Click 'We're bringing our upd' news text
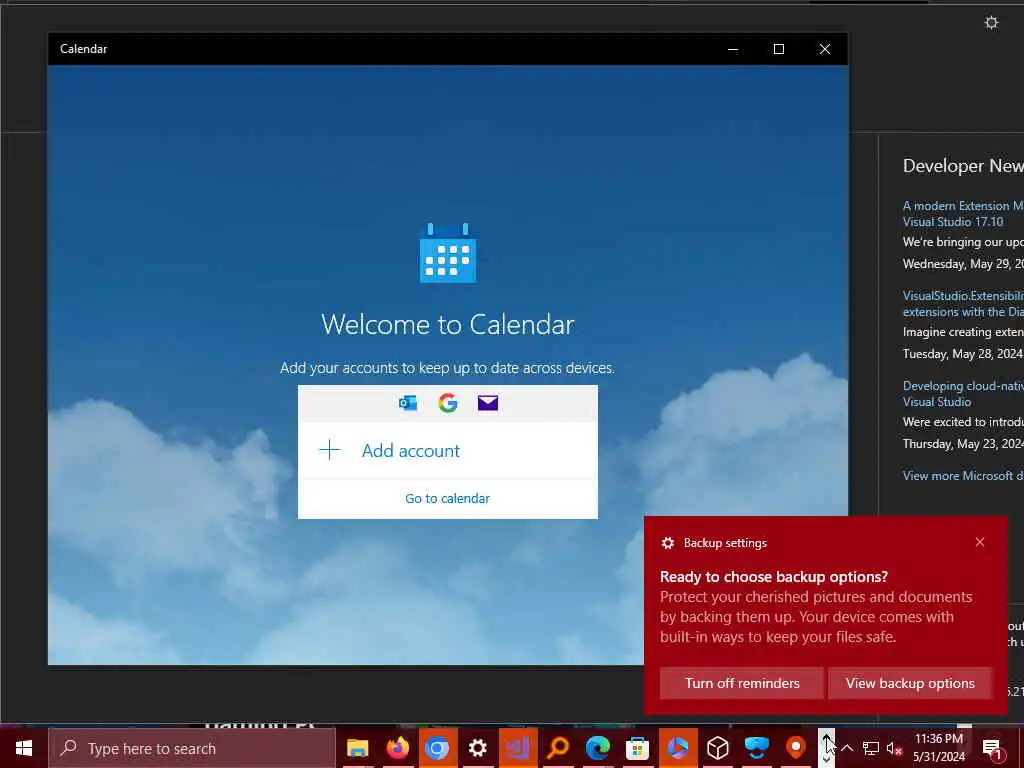This screenshot has height=768, width=1024. (x=963, y=242)
